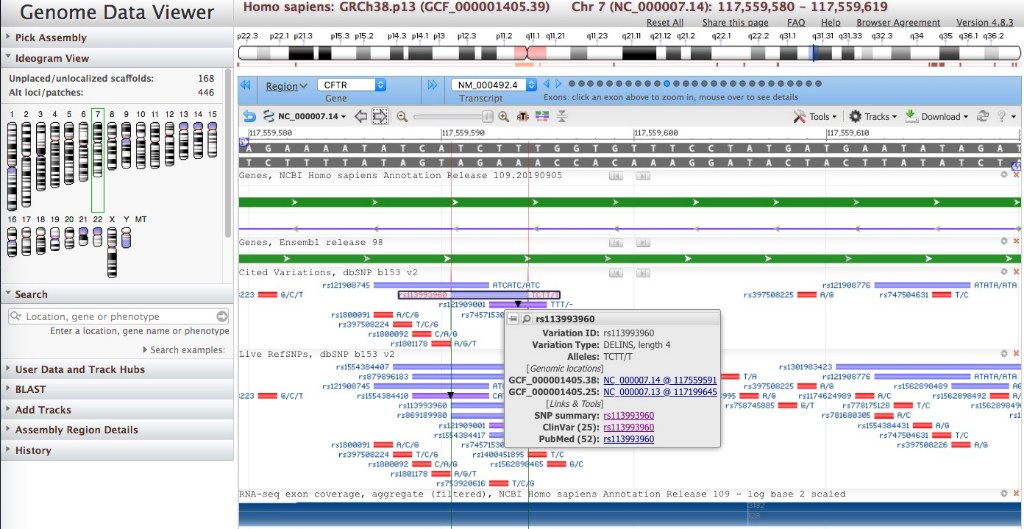
Task: Go to previous feature in Ensembl track
Action: [x=615, y=242]
